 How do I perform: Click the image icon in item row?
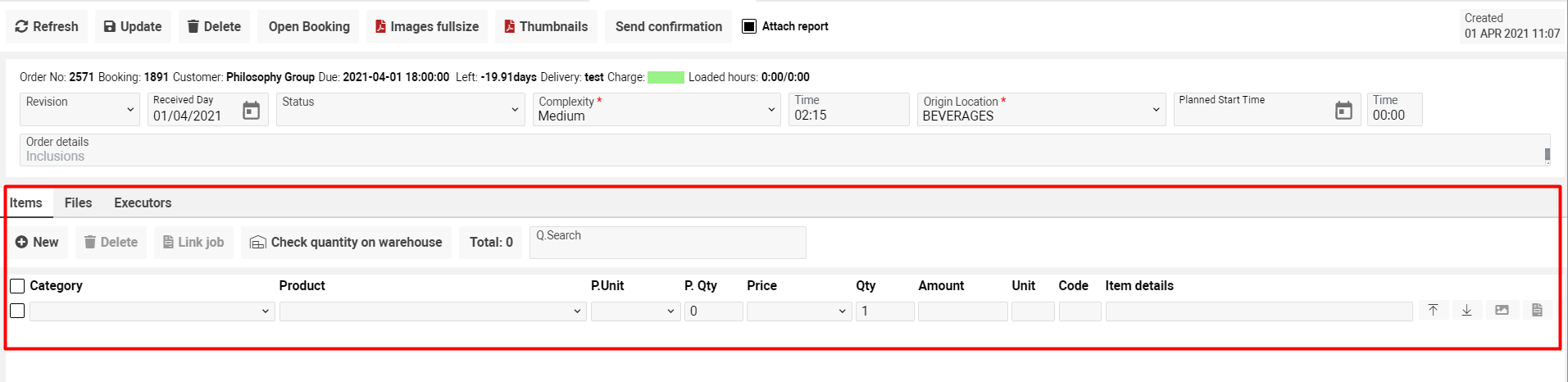tap(1502, 310)
